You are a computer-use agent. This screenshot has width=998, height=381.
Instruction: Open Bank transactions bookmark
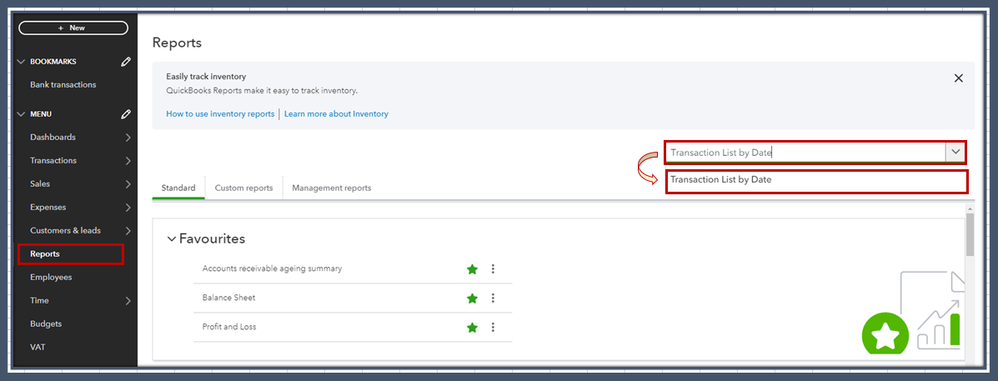tap(63, 85)
